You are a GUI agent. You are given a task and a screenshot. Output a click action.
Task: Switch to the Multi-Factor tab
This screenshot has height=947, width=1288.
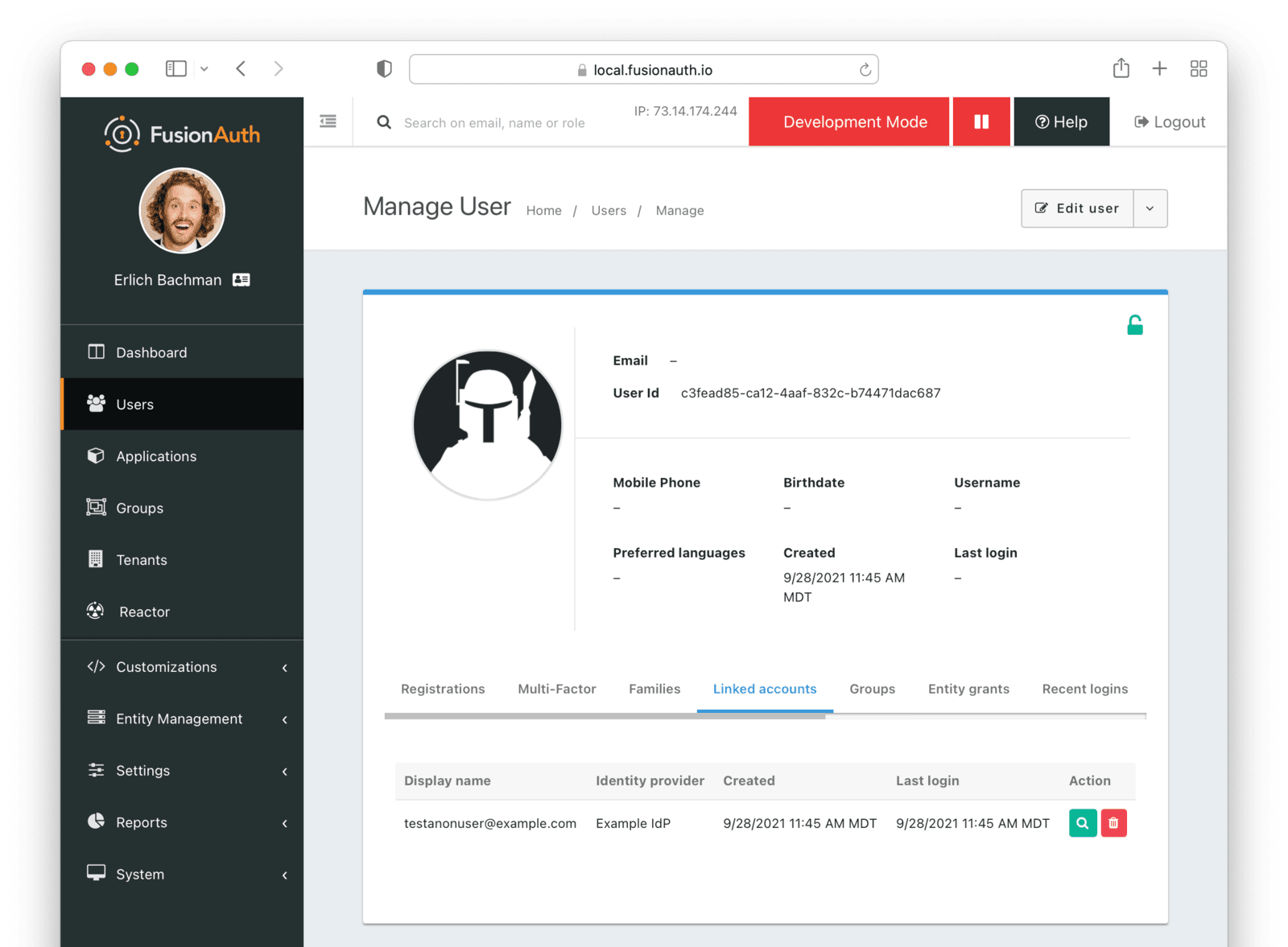pos(557,689)
